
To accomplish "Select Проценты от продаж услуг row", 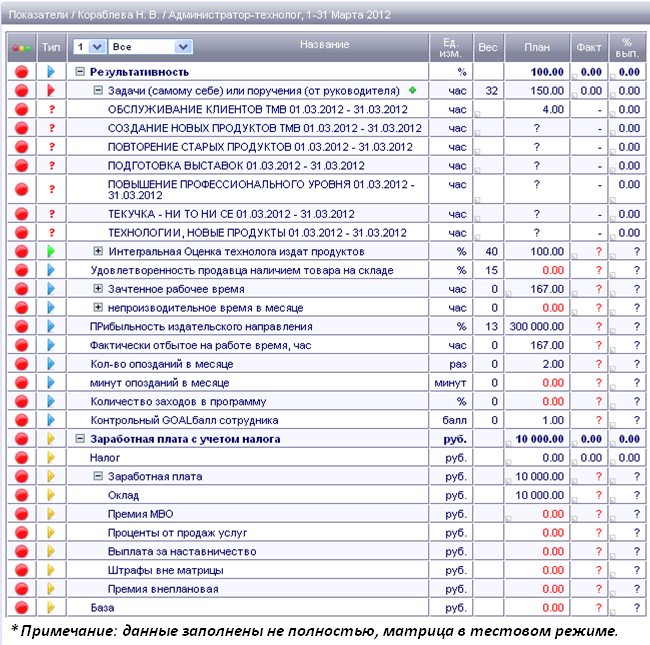I will [177, 533].
